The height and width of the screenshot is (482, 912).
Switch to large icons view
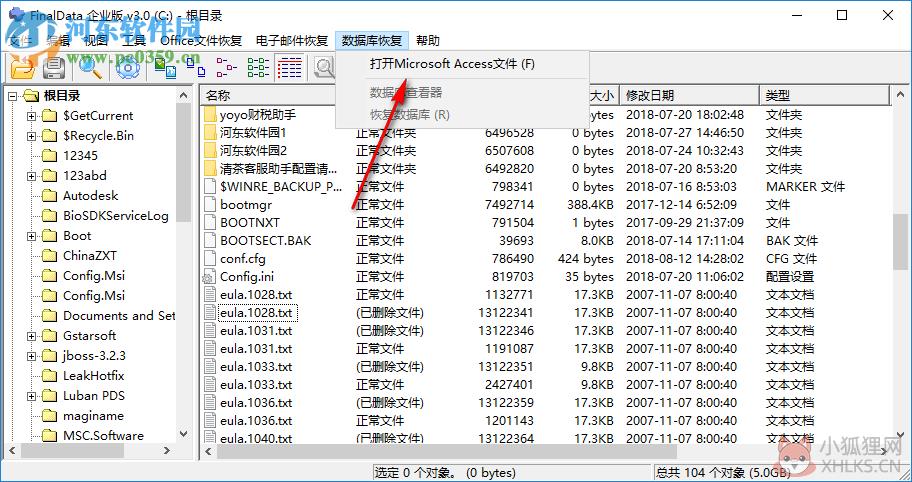point(165,67)
